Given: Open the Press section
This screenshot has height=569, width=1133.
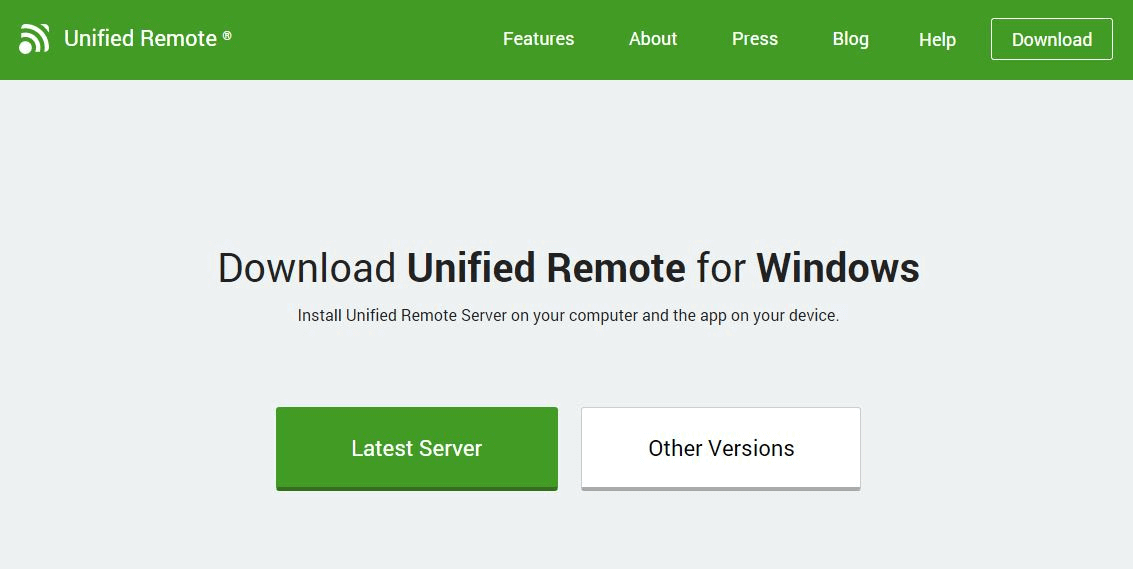Looking at the screenshot, I should tap(754, 39).
